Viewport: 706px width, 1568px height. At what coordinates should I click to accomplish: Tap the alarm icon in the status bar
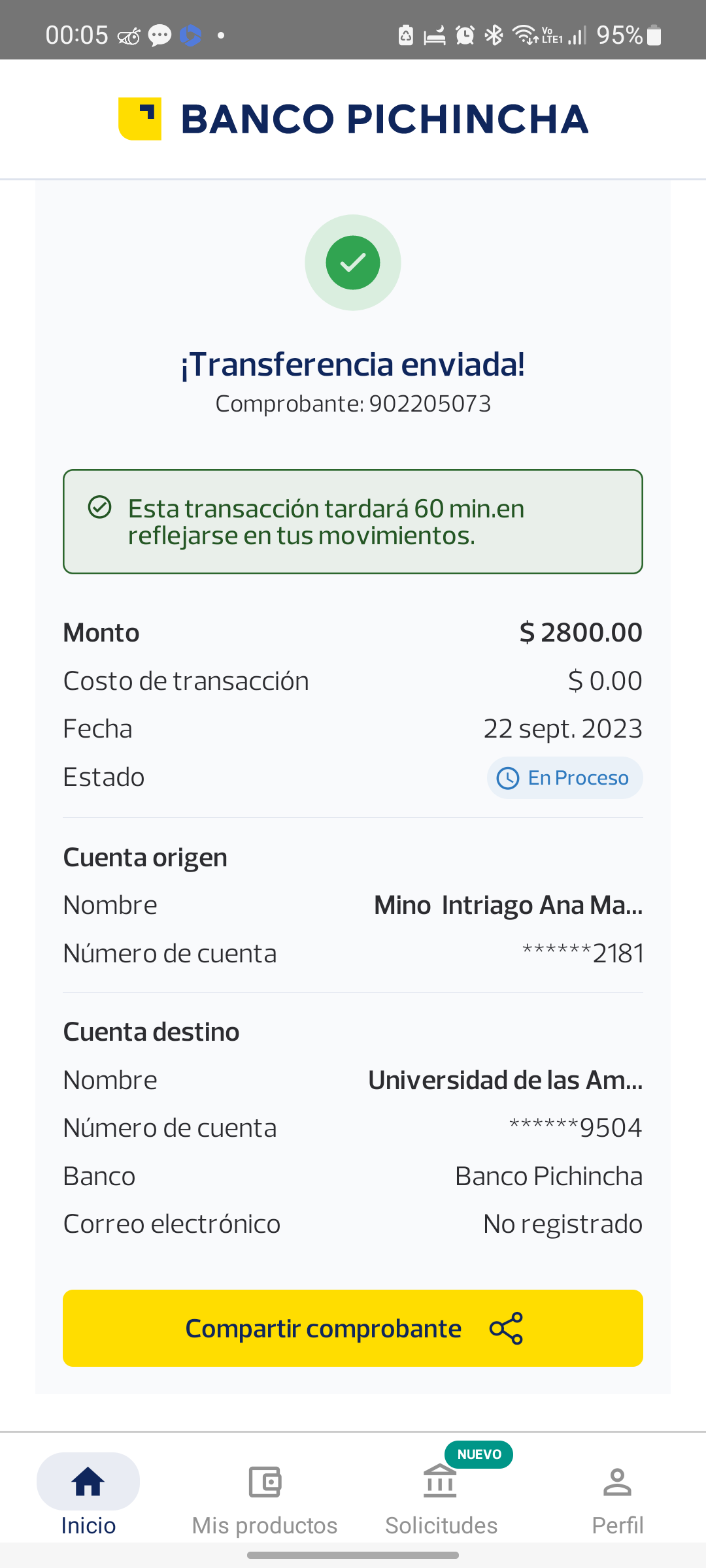pyautogui.click(x=465, y=35)
